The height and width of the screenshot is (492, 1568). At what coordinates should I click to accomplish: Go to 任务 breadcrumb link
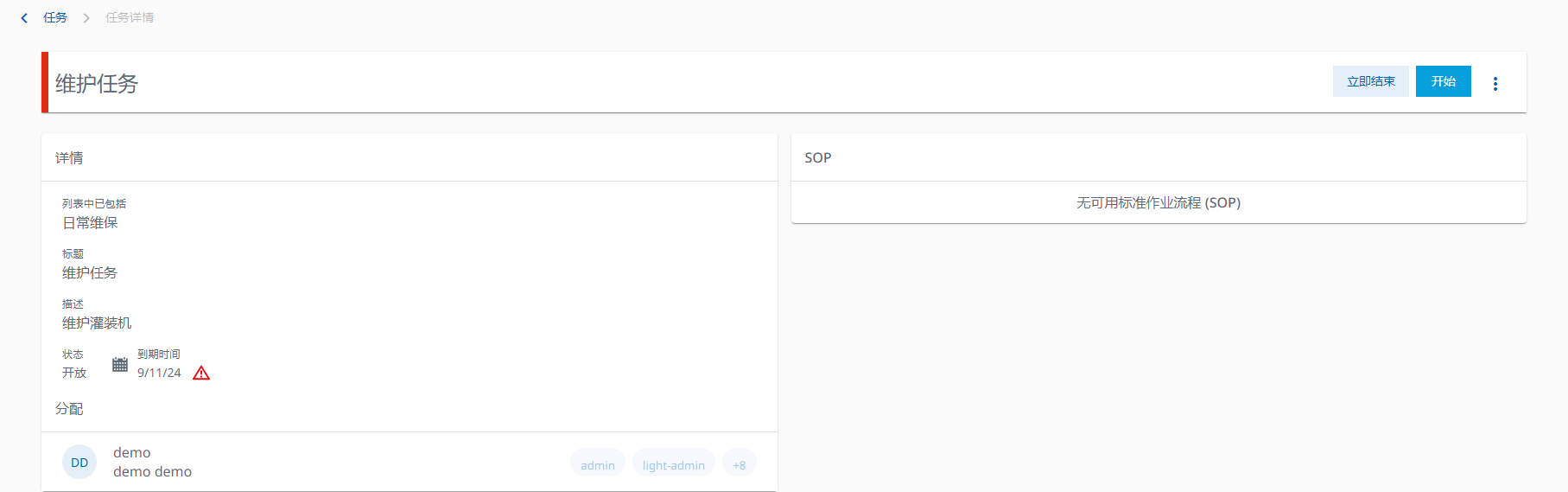click(55, 17)
